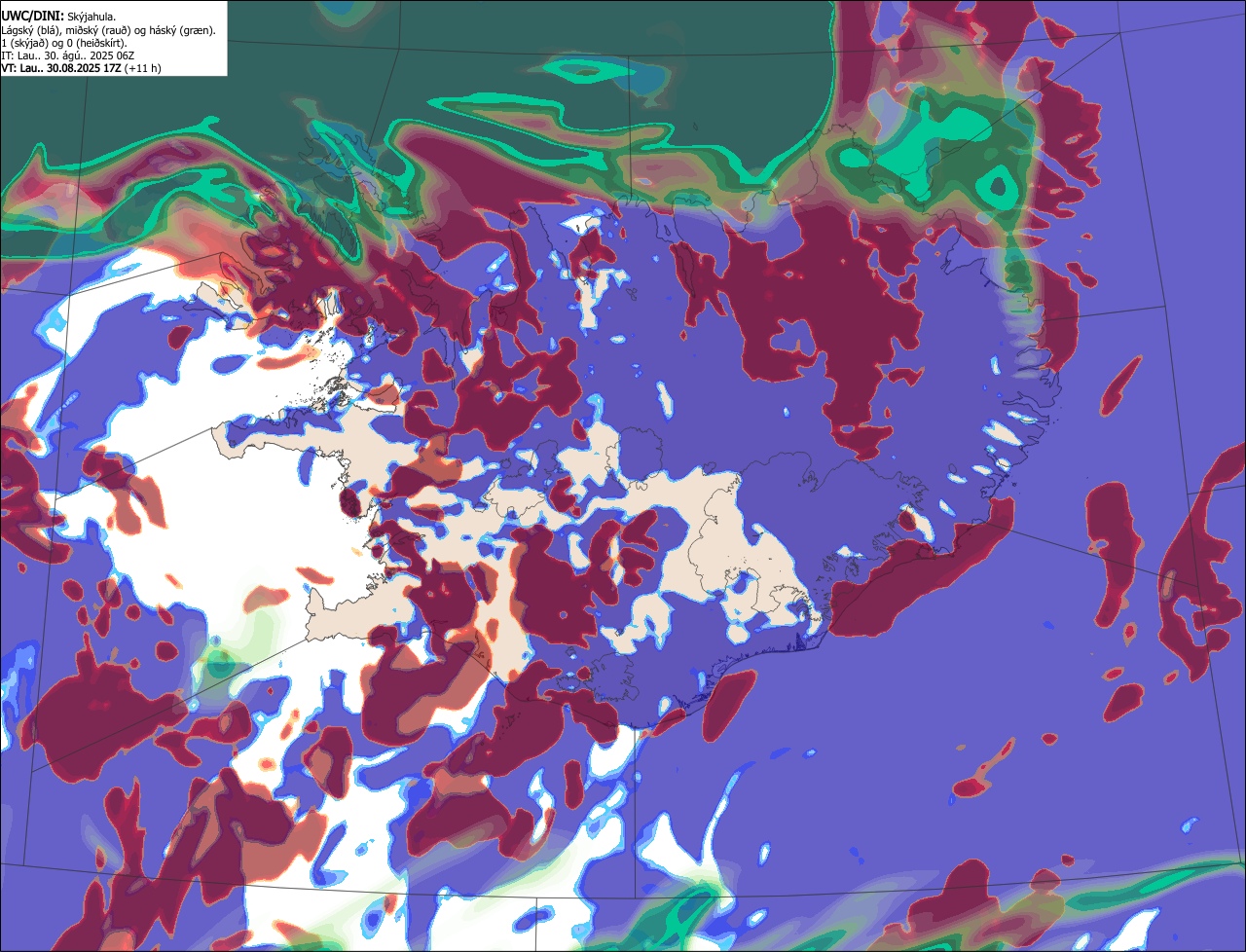This screenshot has height=952, width=1246.
Task: Click the '1 (skýjað) og 0 (heiðskírt).' line
Action: pos(64,43)
